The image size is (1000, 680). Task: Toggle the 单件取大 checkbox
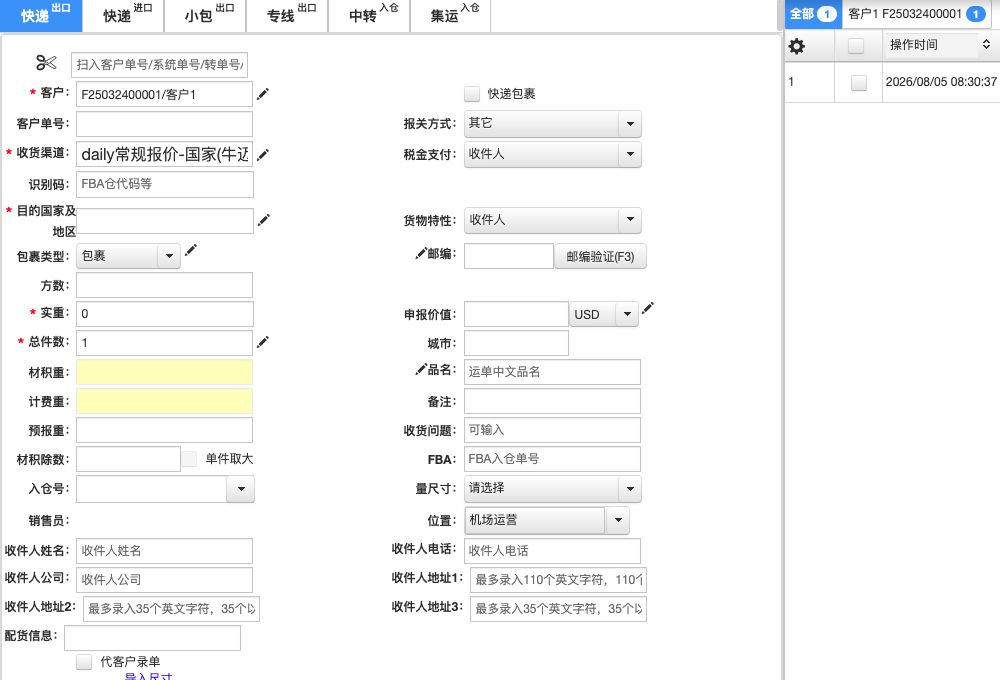[x=189, y=459]
